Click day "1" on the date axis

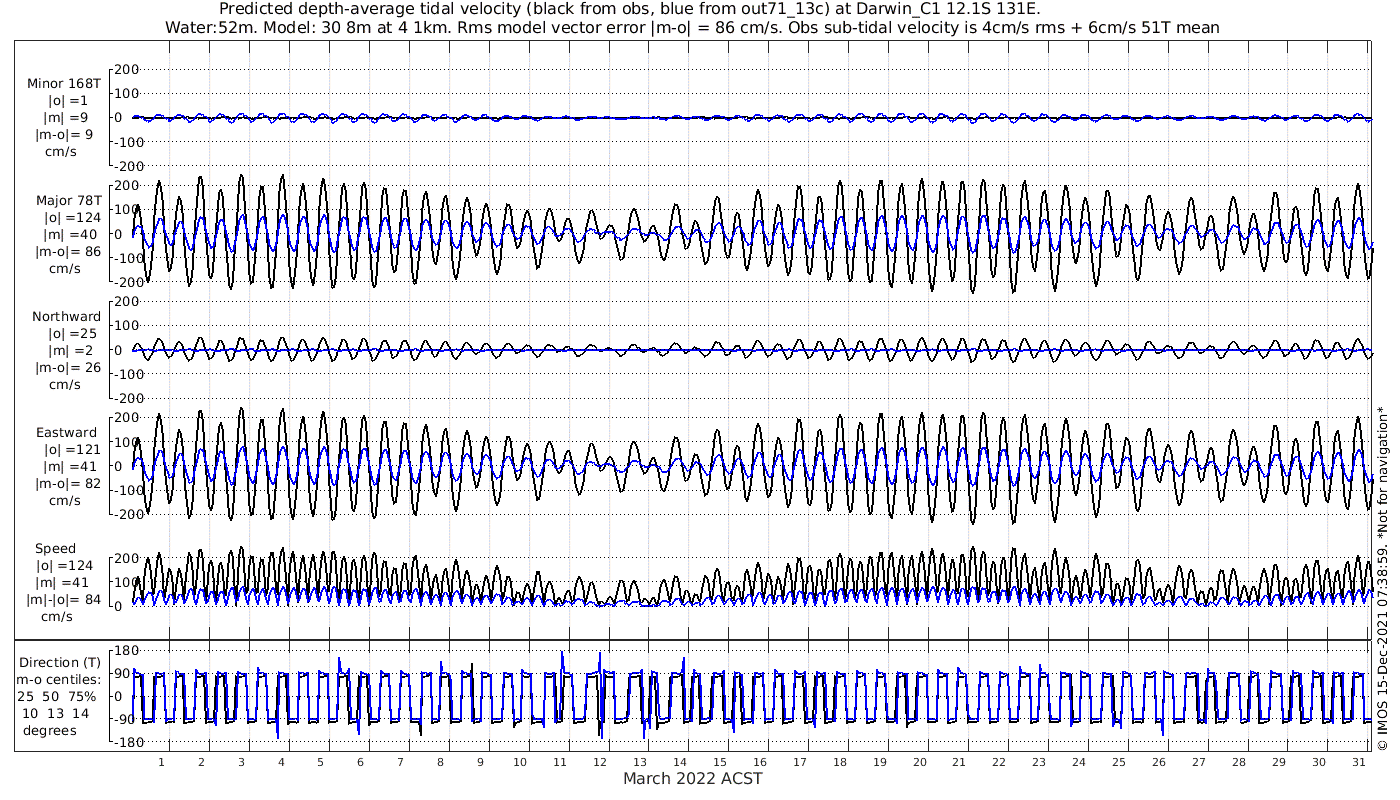[161, 762]
